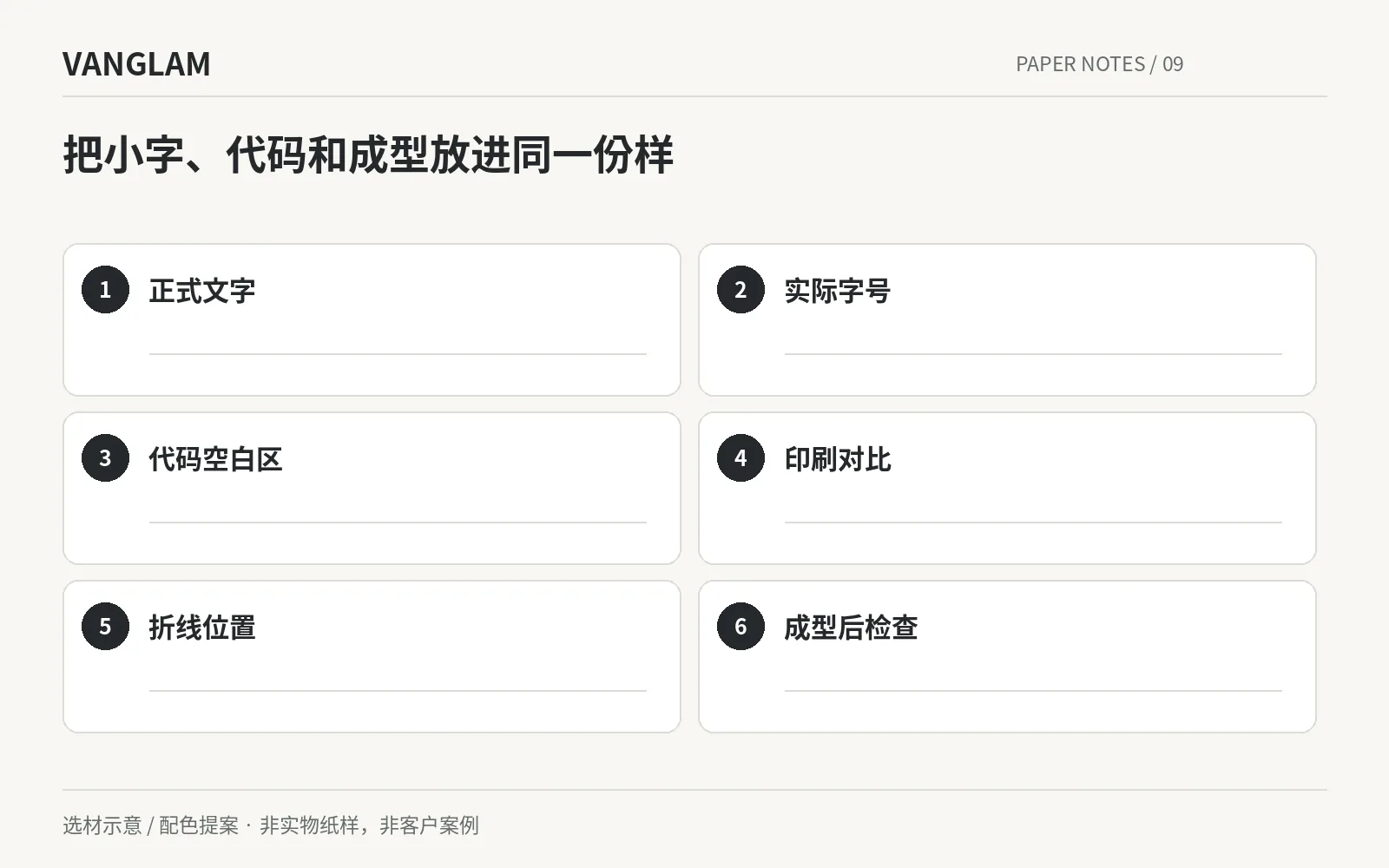Click the blank line under 印刷对比
The image size is (1389, 868).
tap(1033, 523)
